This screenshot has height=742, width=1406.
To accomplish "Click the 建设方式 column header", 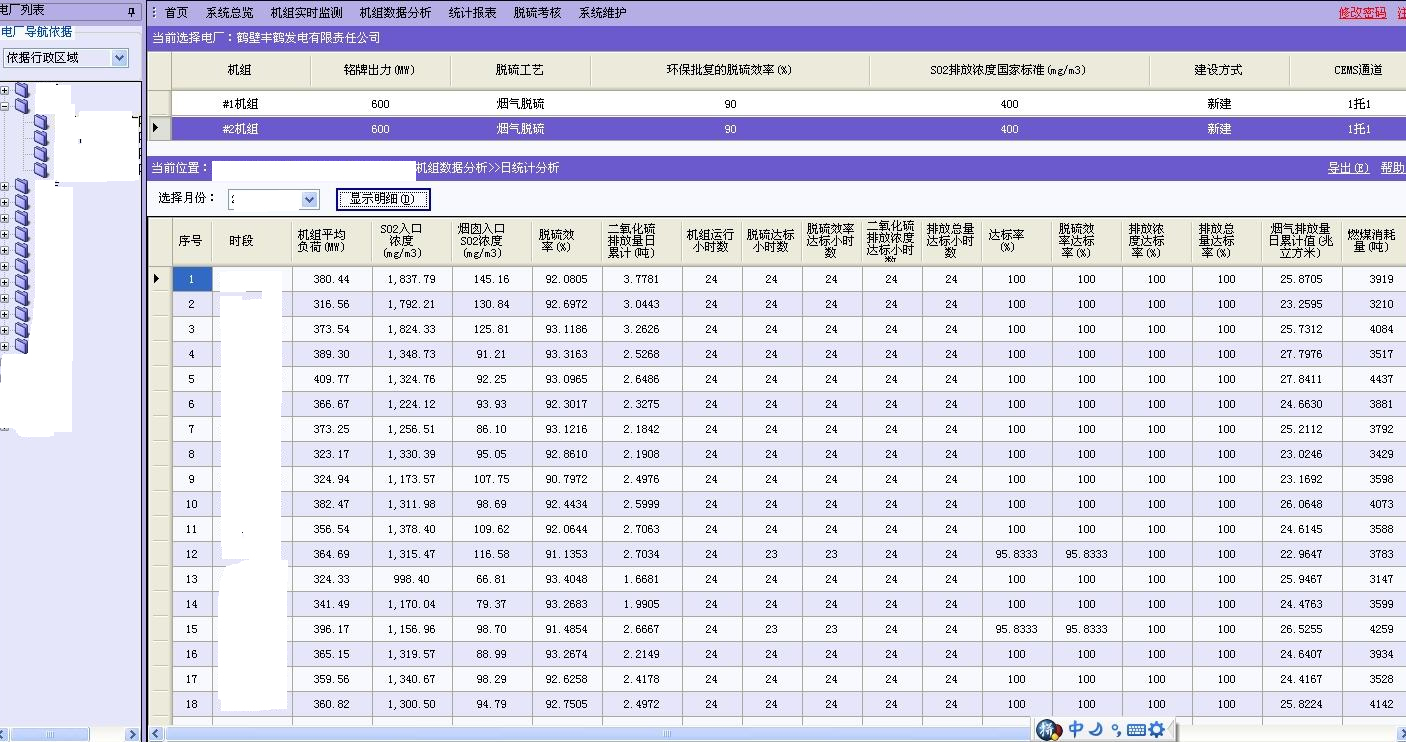I will tap(1219, 70).
